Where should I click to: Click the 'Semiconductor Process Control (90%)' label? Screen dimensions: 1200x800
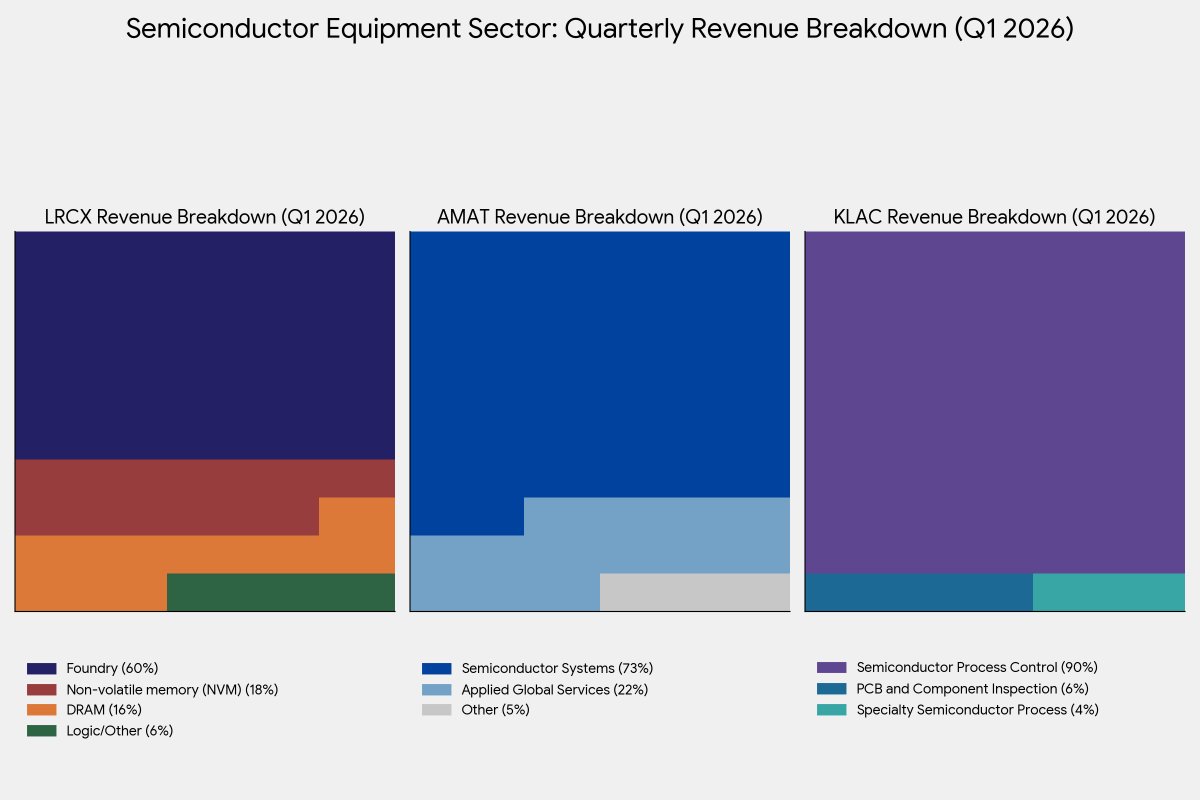pyautogui.click(x=977, y=668)
